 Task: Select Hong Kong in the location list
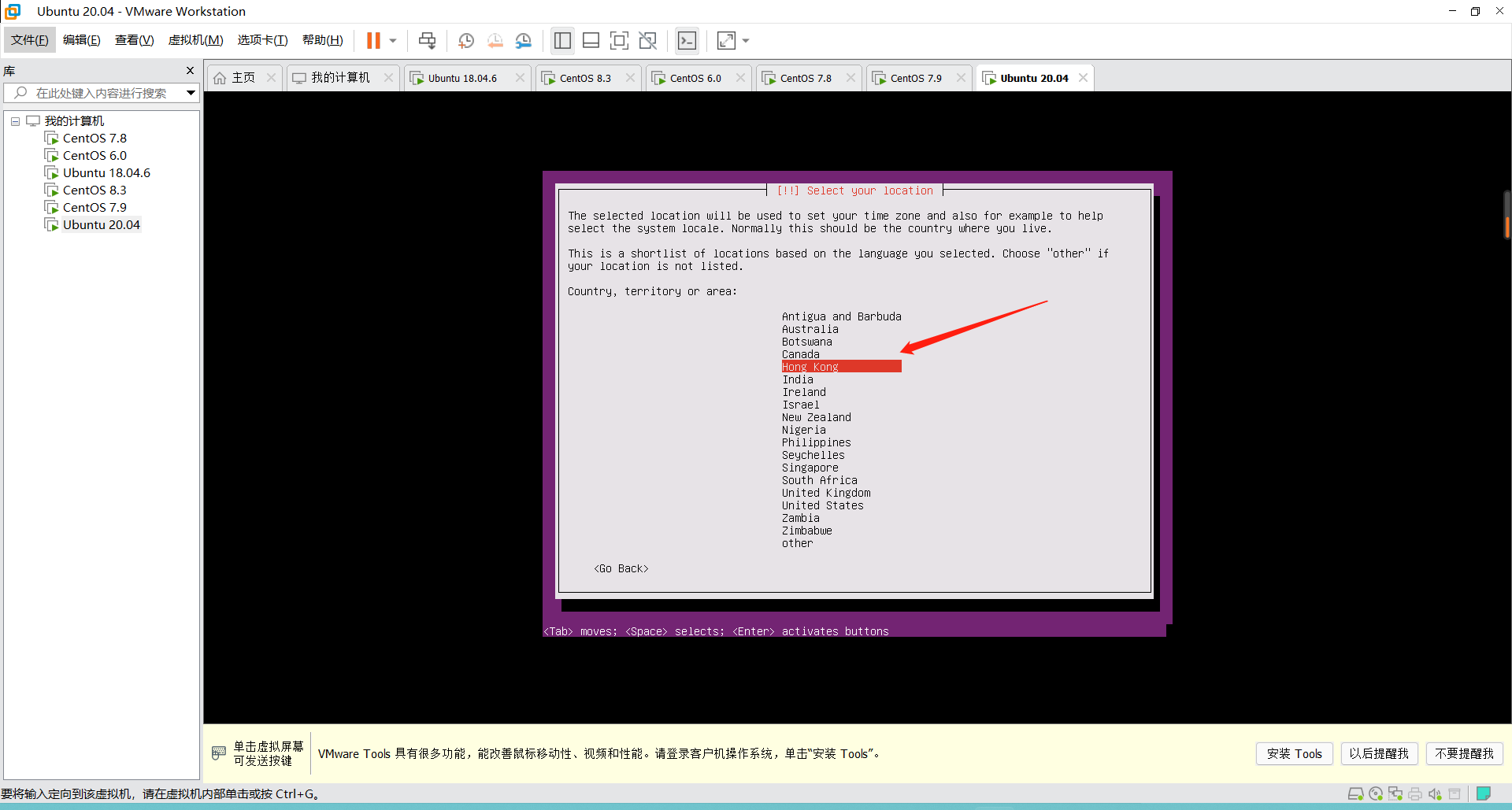pyautogui.click(x=841, y=367)
